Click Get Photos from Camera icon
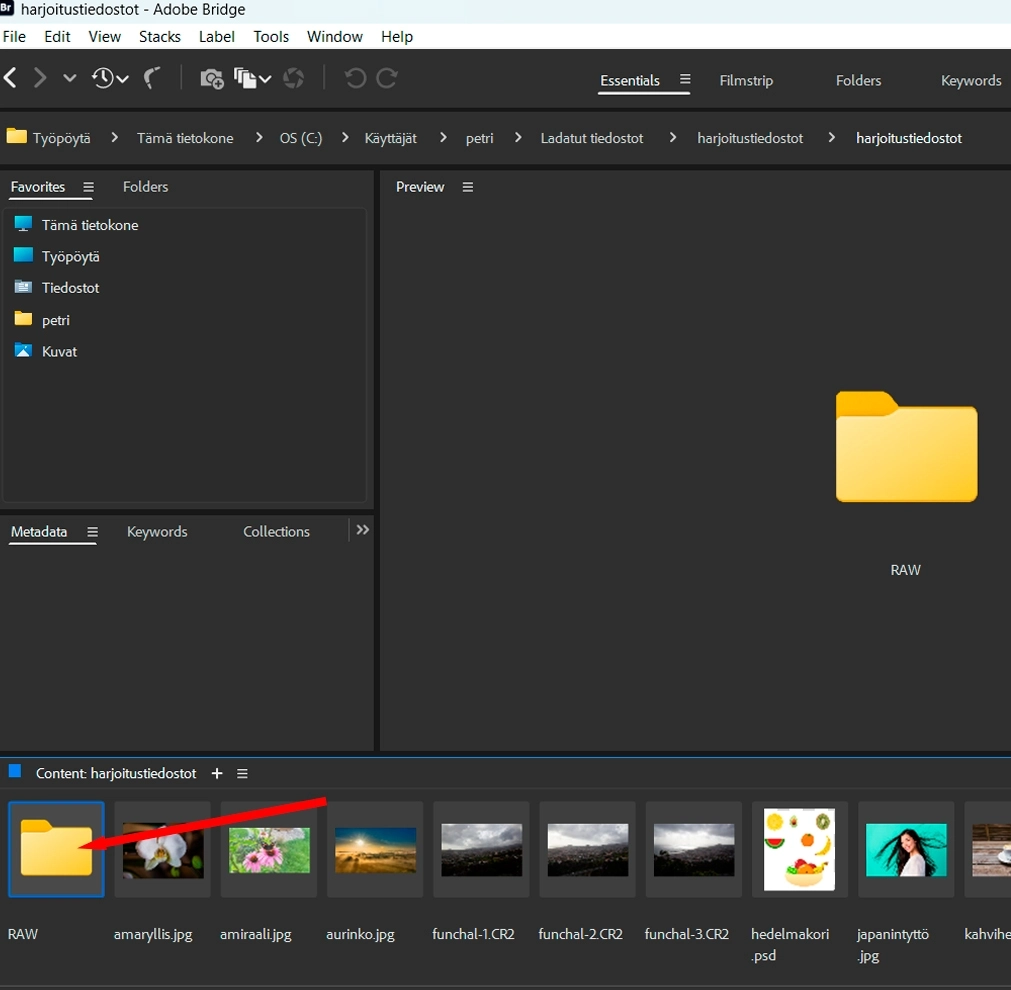 pos(211,78)
